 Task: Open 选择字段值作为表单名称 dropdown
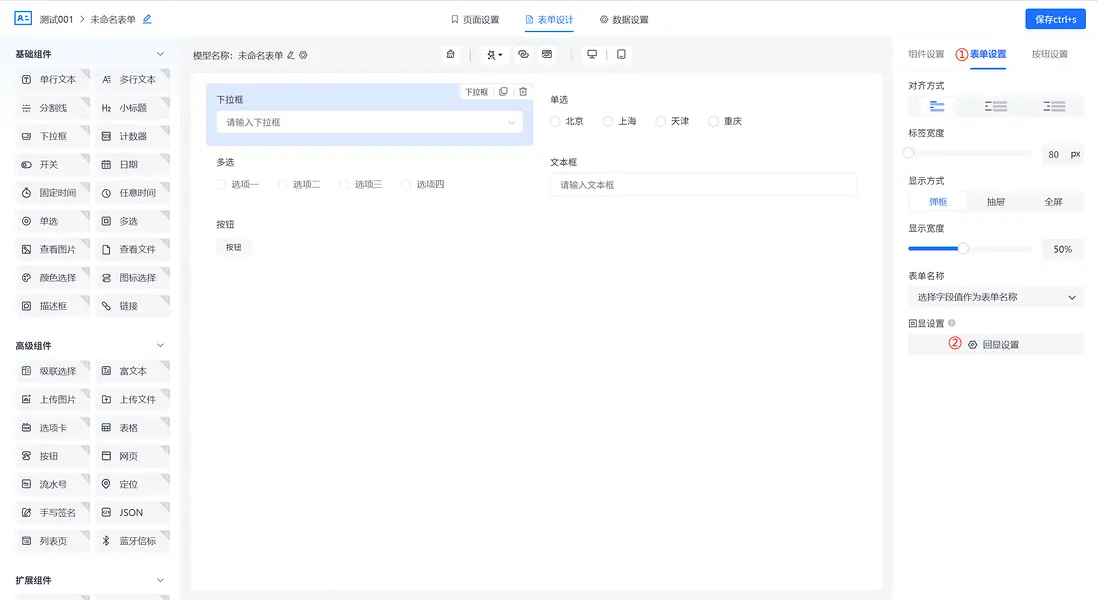click(x=996, y=298)
